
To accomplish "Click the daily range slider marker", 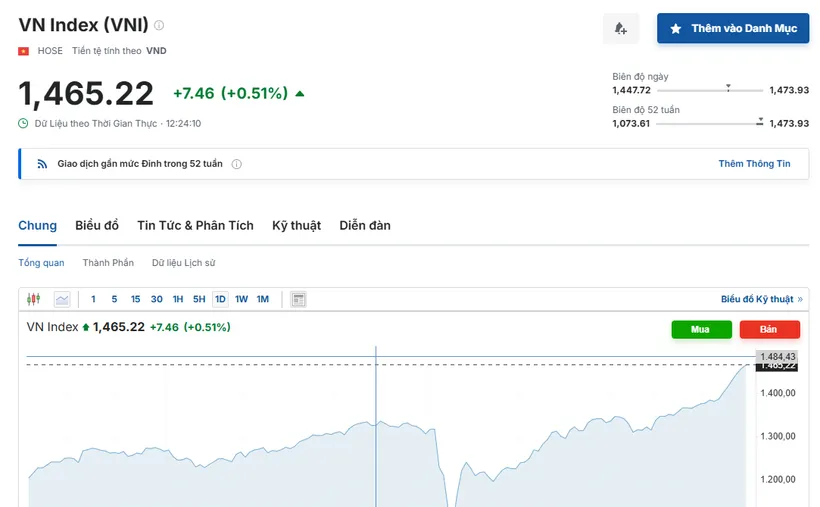I will (728, 87).
